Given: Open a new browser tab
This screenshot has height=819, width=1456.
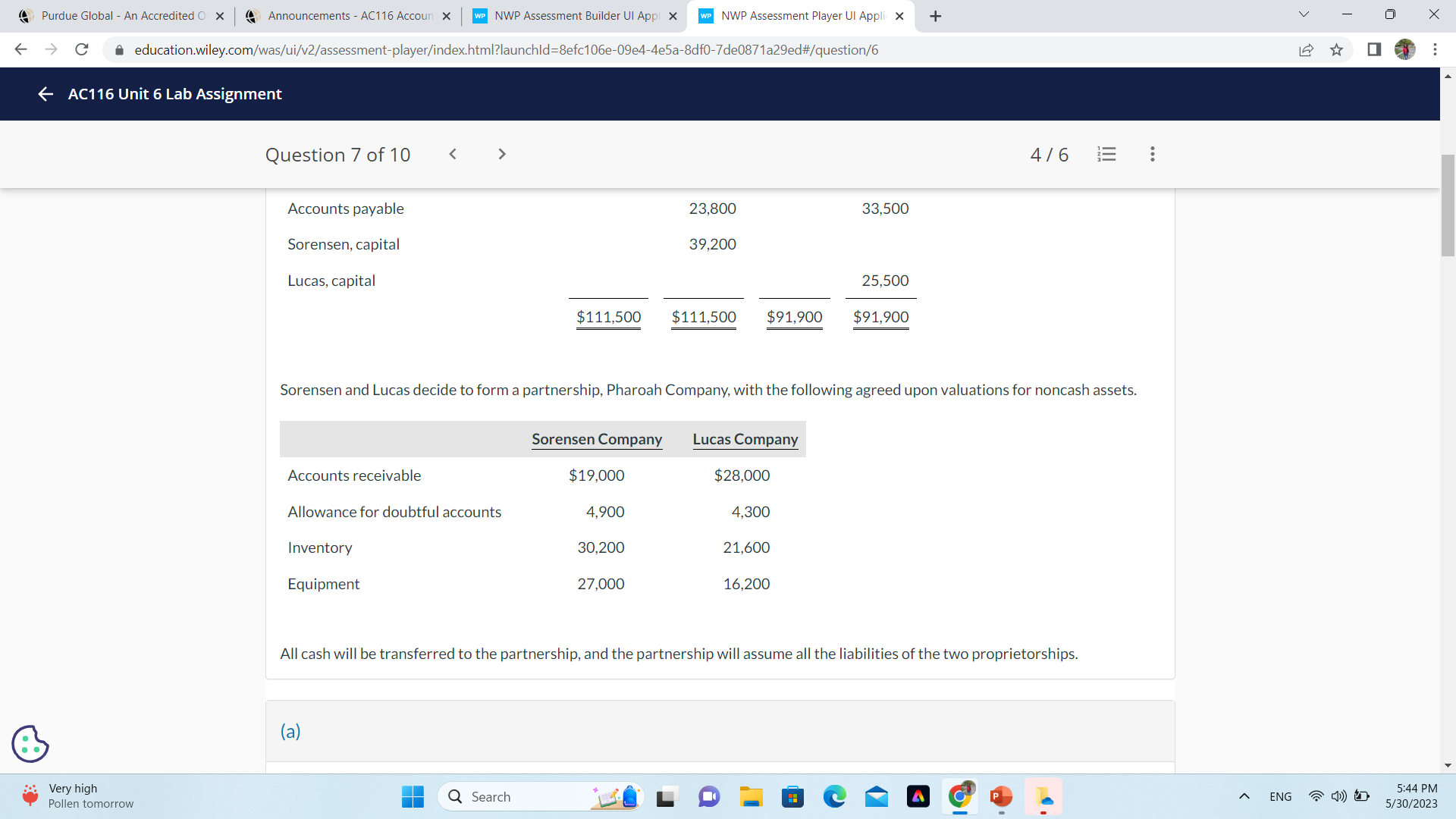Looking at the screenshot, I should [x=935, y=16].
